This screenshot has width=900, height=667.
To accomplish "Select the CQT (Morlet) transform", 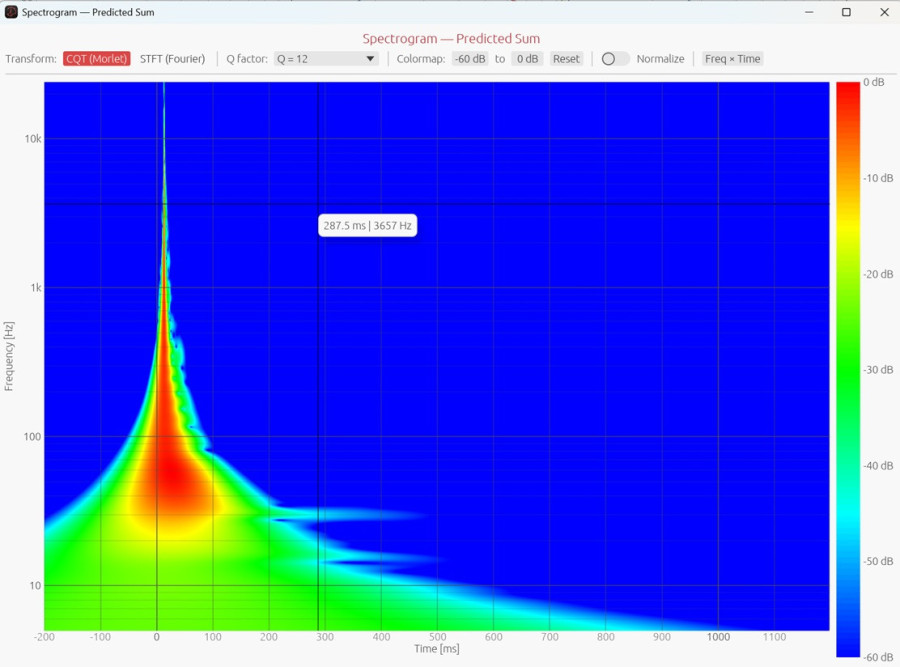I will pos(96,59).
